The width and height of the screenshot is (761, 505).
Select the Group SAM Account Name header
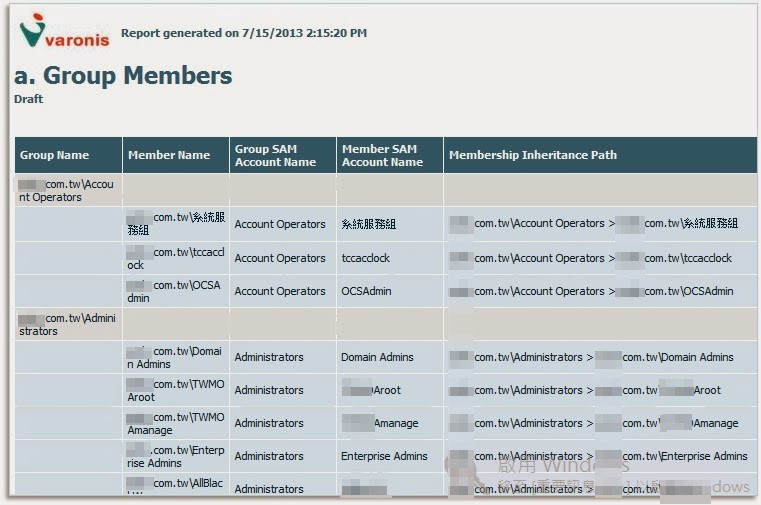point(275,155)
